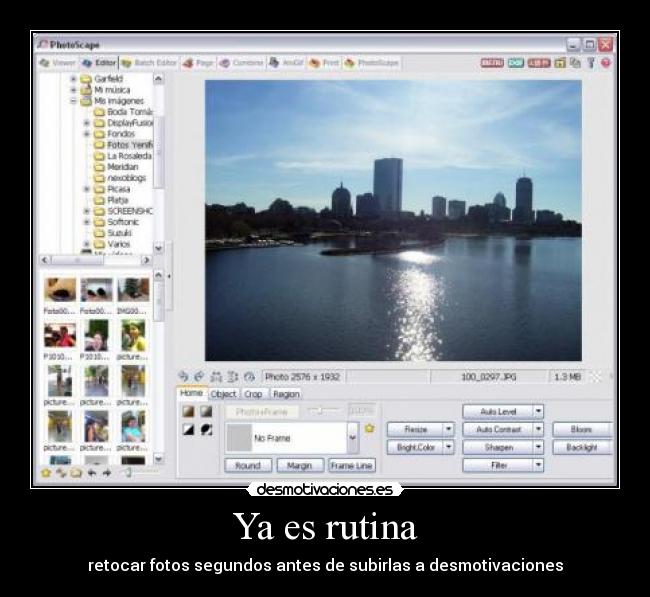The height and width of the screenshot is (597, 650).
Task: Apply the black-and-white square contrast icon
Action: pos(189,430)
